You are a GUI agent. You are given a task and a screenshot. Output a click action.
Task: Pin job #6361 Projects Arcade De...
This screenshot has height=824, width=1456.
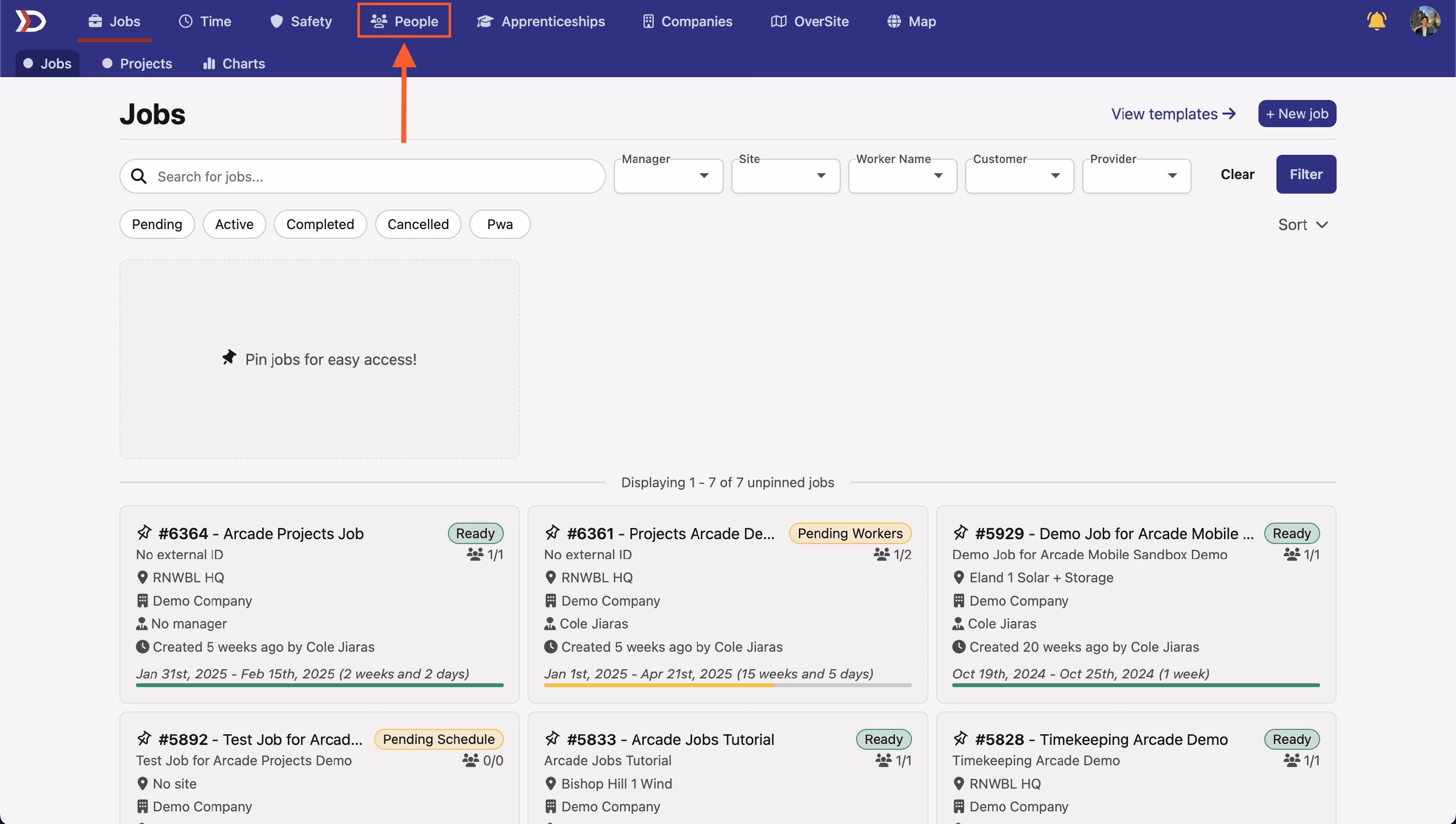click(x=552, y=532)
